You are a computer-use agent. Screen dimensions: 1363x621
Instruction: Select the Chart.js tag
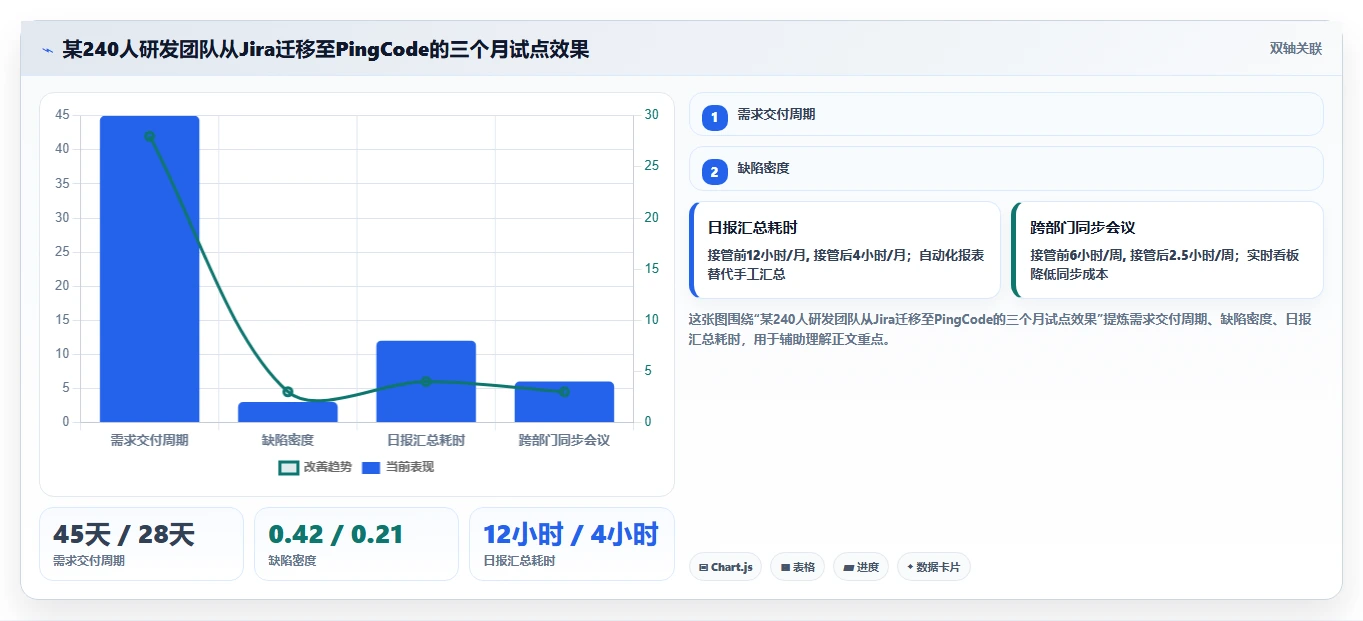coord(725,567)
